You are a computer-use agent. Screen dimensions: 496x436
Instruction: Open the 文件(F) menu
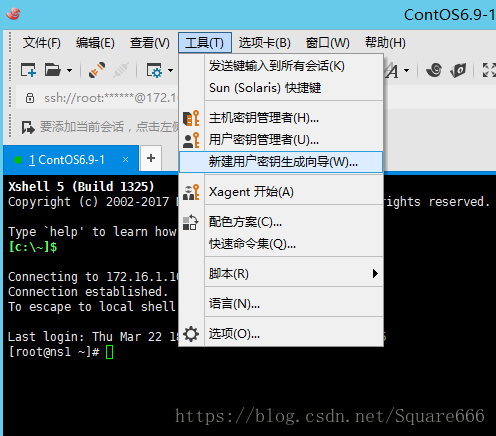click(x=42, y=43)
